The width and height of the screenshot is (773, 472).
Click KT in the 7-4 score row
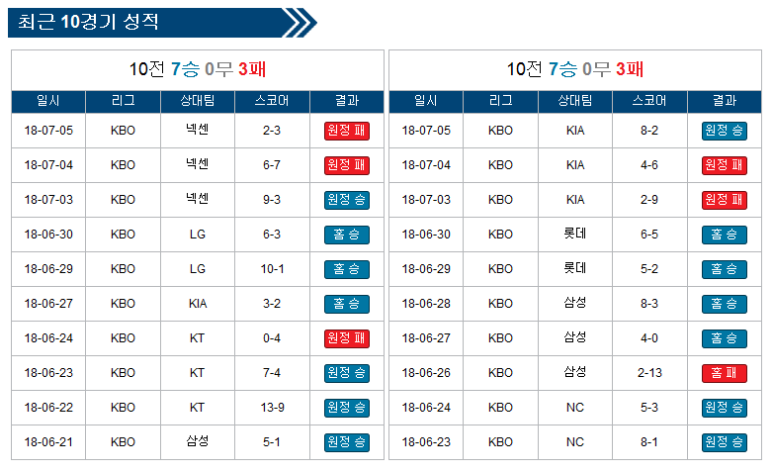tap(197, 373)
